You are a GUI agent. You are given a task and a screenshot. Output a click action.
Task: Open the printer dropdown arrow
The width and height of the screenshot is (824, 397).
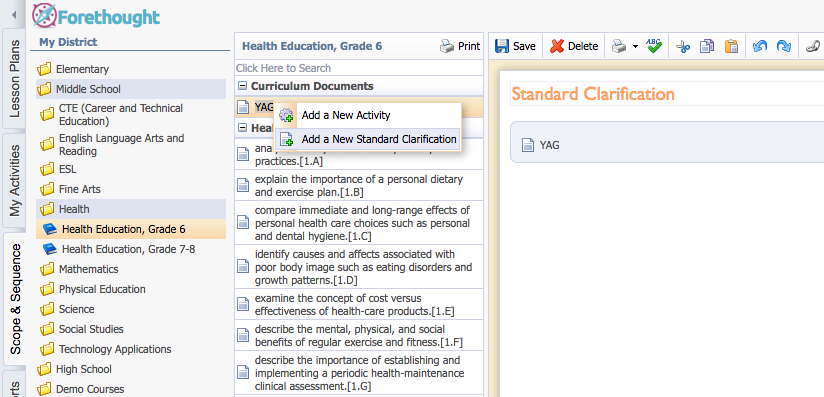point(635,47)
